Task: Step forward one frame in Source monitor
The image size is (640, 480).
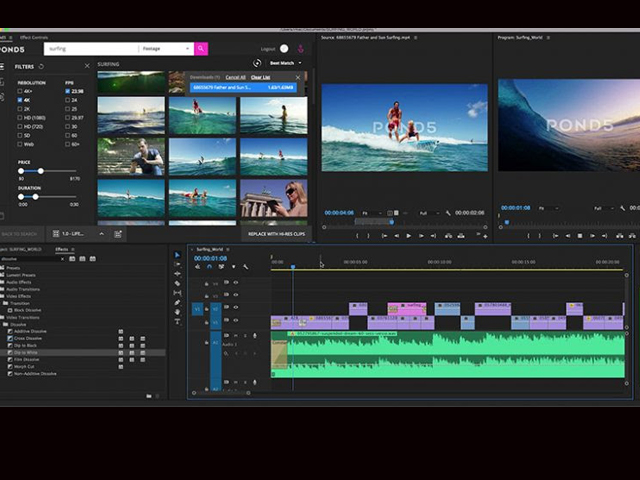Action: [421, 236]
